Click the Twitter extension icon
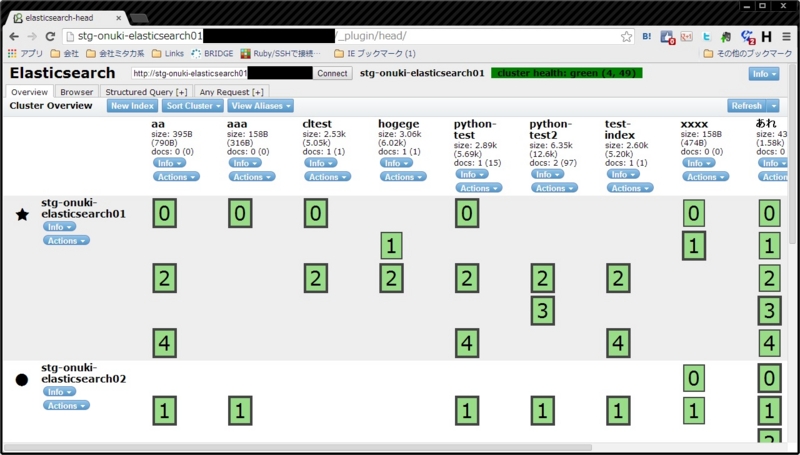800x455 pixels. [707, 37]
